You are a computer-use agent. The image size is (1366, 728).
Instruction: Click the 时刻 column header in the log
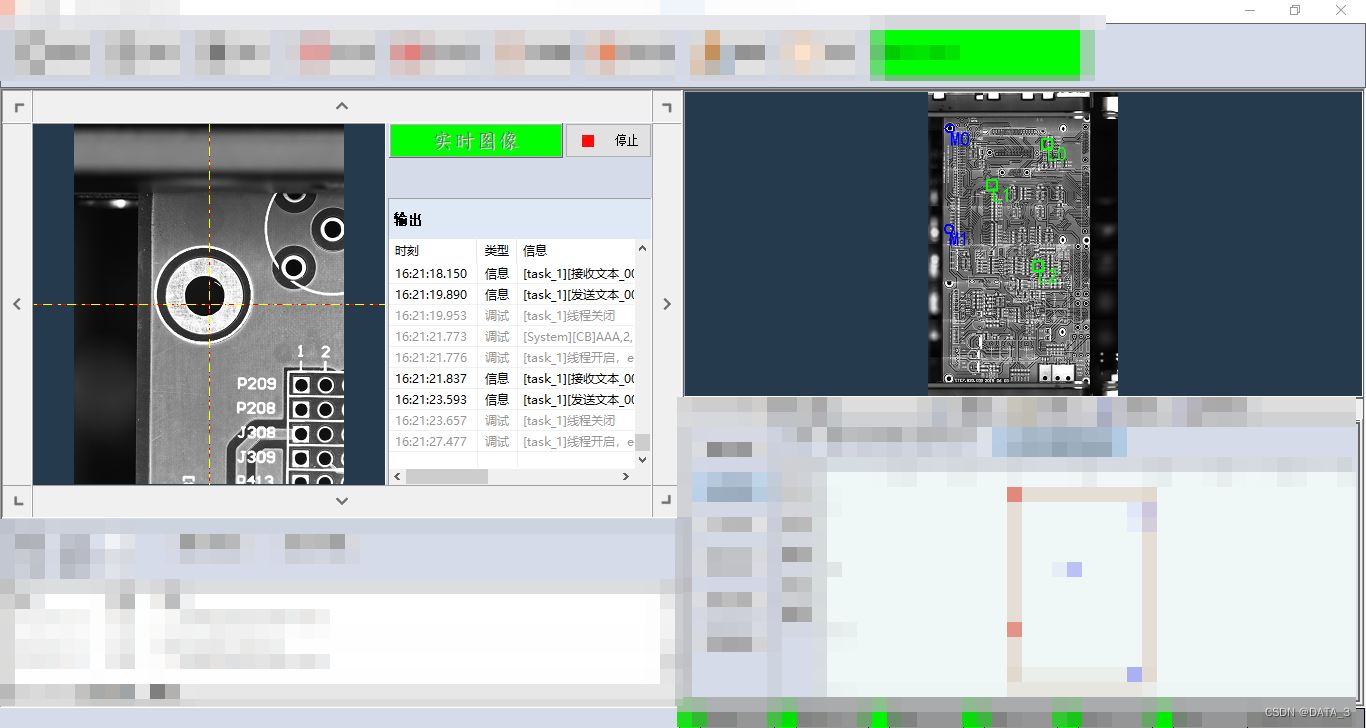[406, 250]
